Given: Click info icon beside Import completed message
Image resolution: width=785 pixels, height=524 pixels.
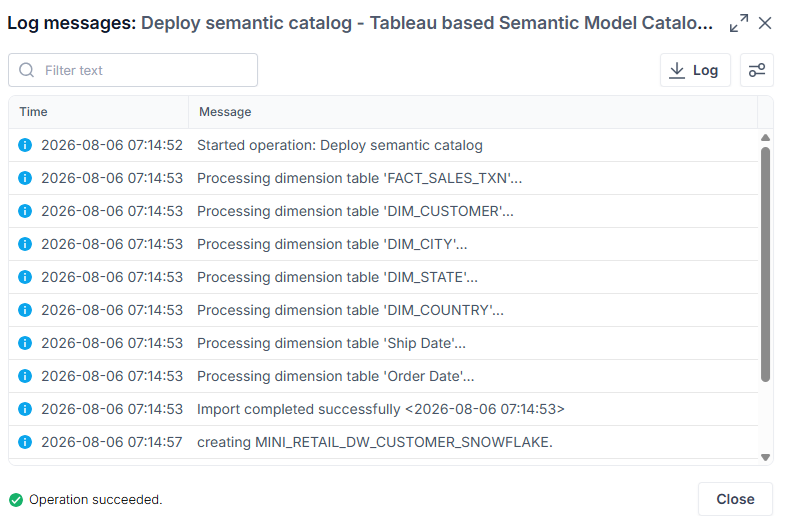Looking at the screenshot, I should pyautogui.click(x=25, y=409).
